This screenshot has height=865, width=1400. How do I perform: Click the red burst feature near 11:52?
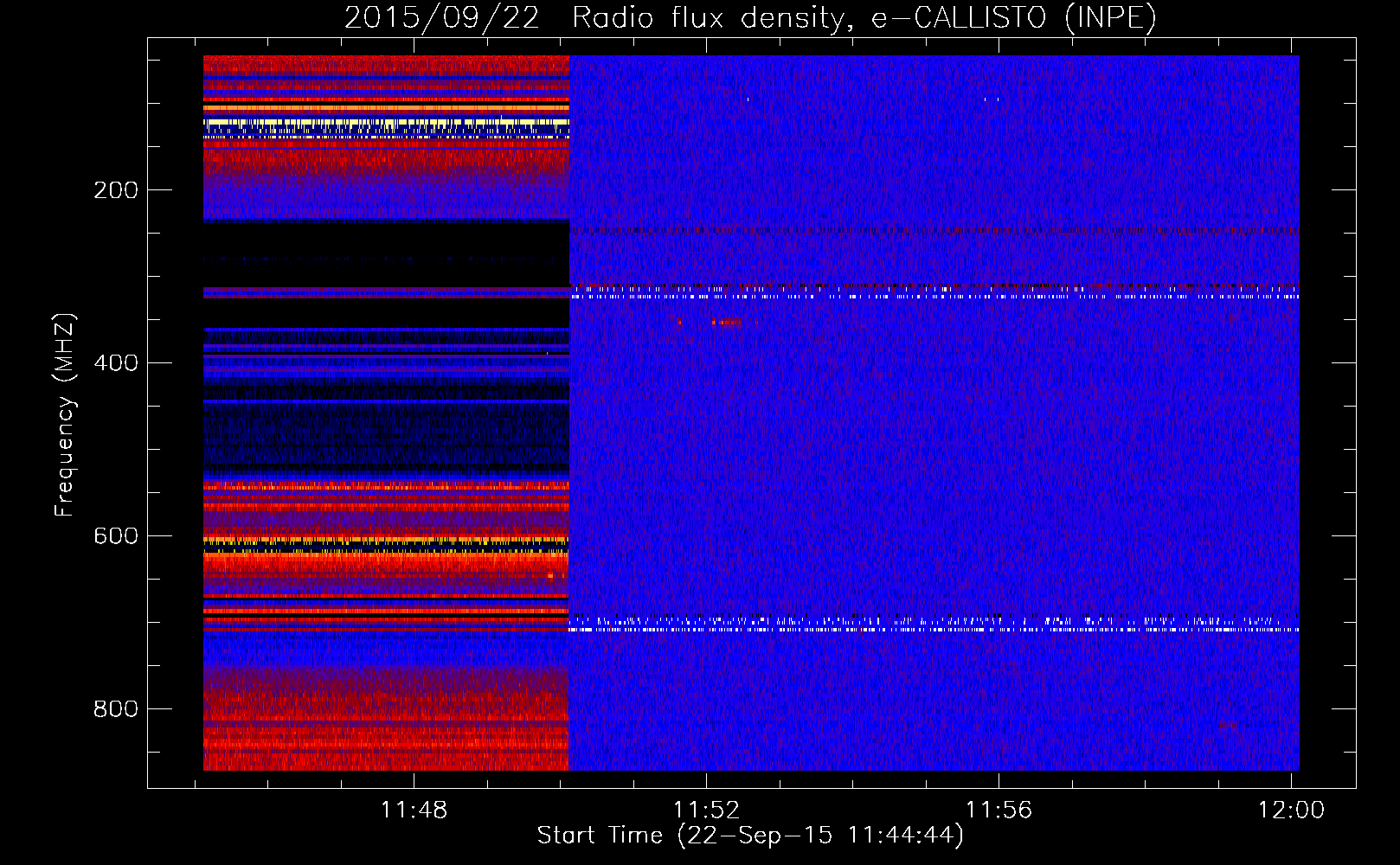[727, 323]
